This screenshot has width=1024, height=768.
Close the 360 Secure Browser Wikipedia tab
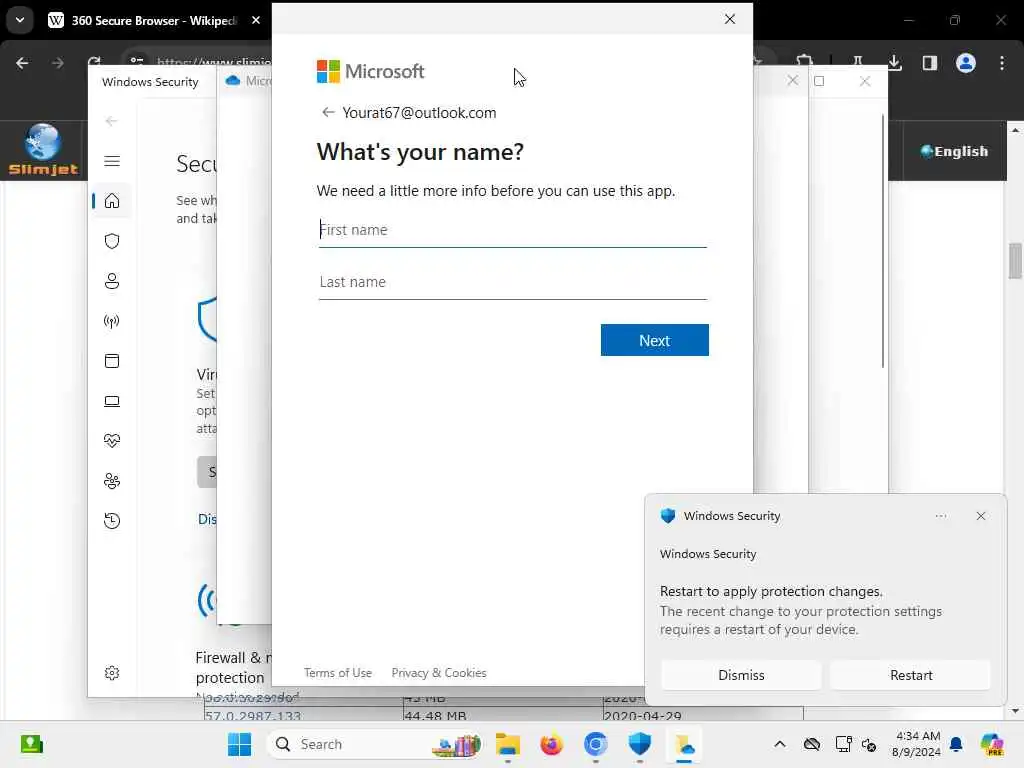(x=256, y=20)
